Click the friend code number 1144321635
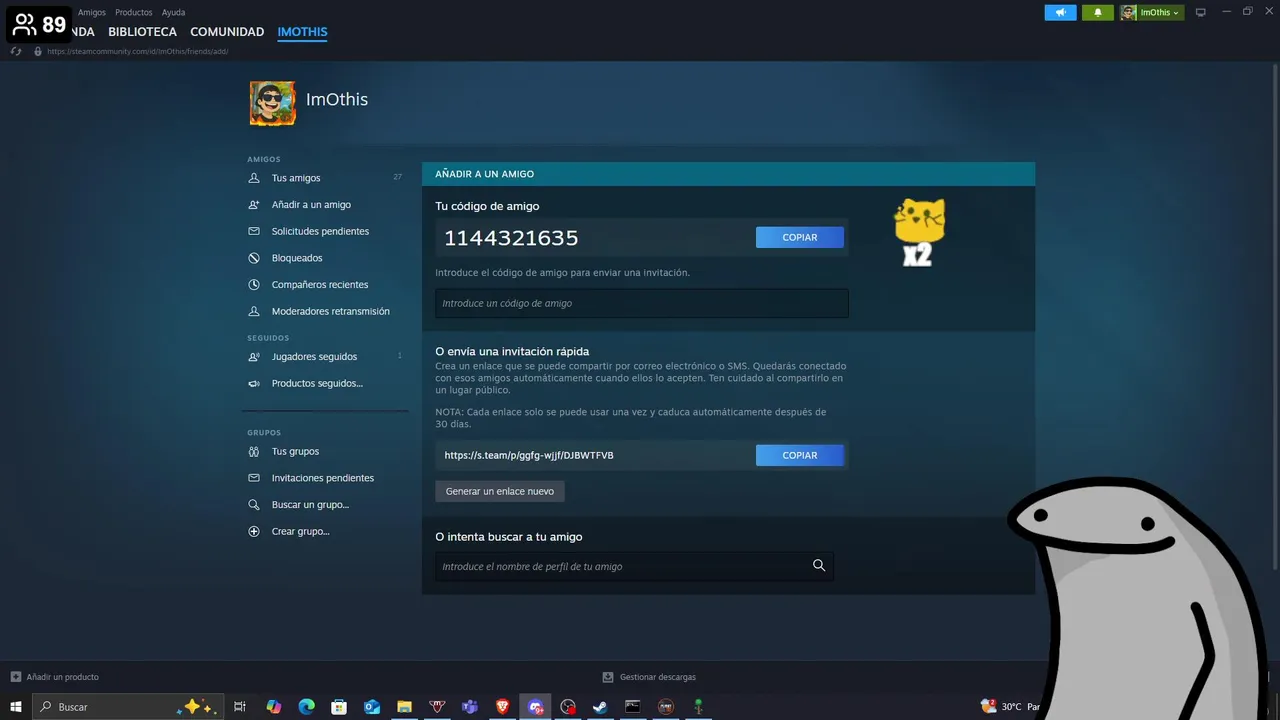The image size is (1280, 720). pyautogui.click(x=511, y=238)
